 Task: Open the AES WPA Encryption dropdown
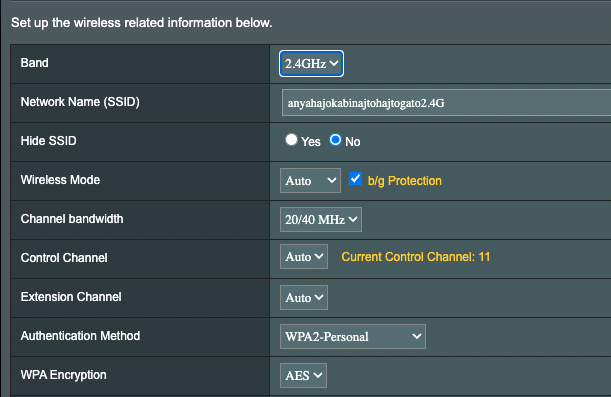(x=303, y=375)
